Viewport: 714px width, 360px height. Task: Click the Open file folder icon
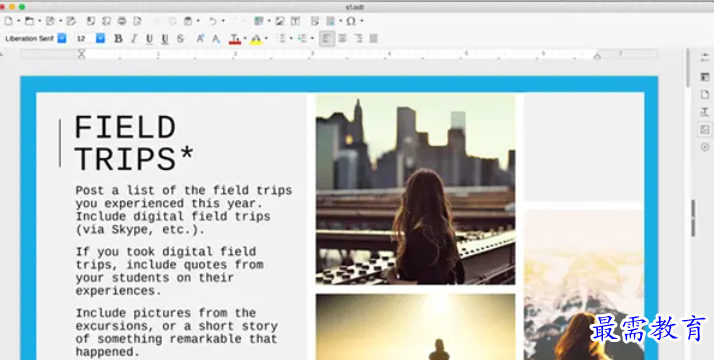(x=29, y=21)
